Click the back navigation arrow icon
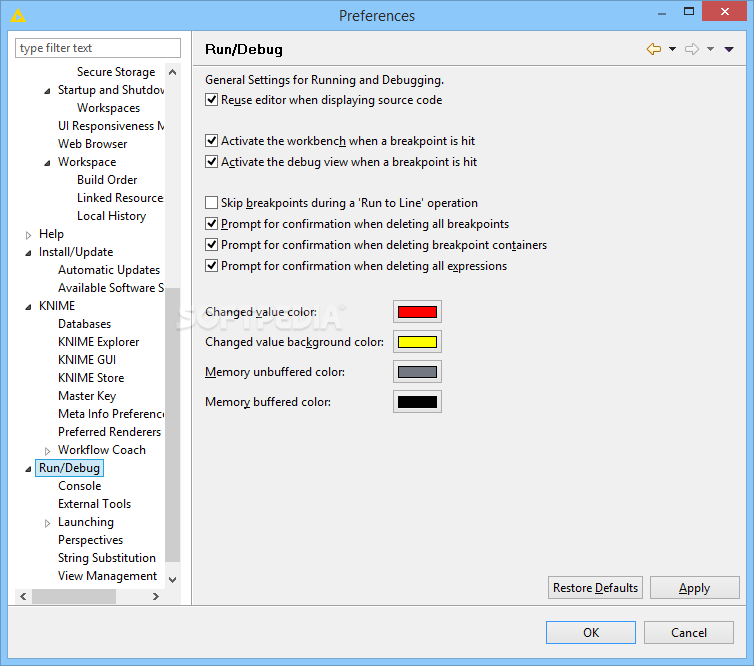The width and height of the screenshot is (754, 666). point(654,49)
